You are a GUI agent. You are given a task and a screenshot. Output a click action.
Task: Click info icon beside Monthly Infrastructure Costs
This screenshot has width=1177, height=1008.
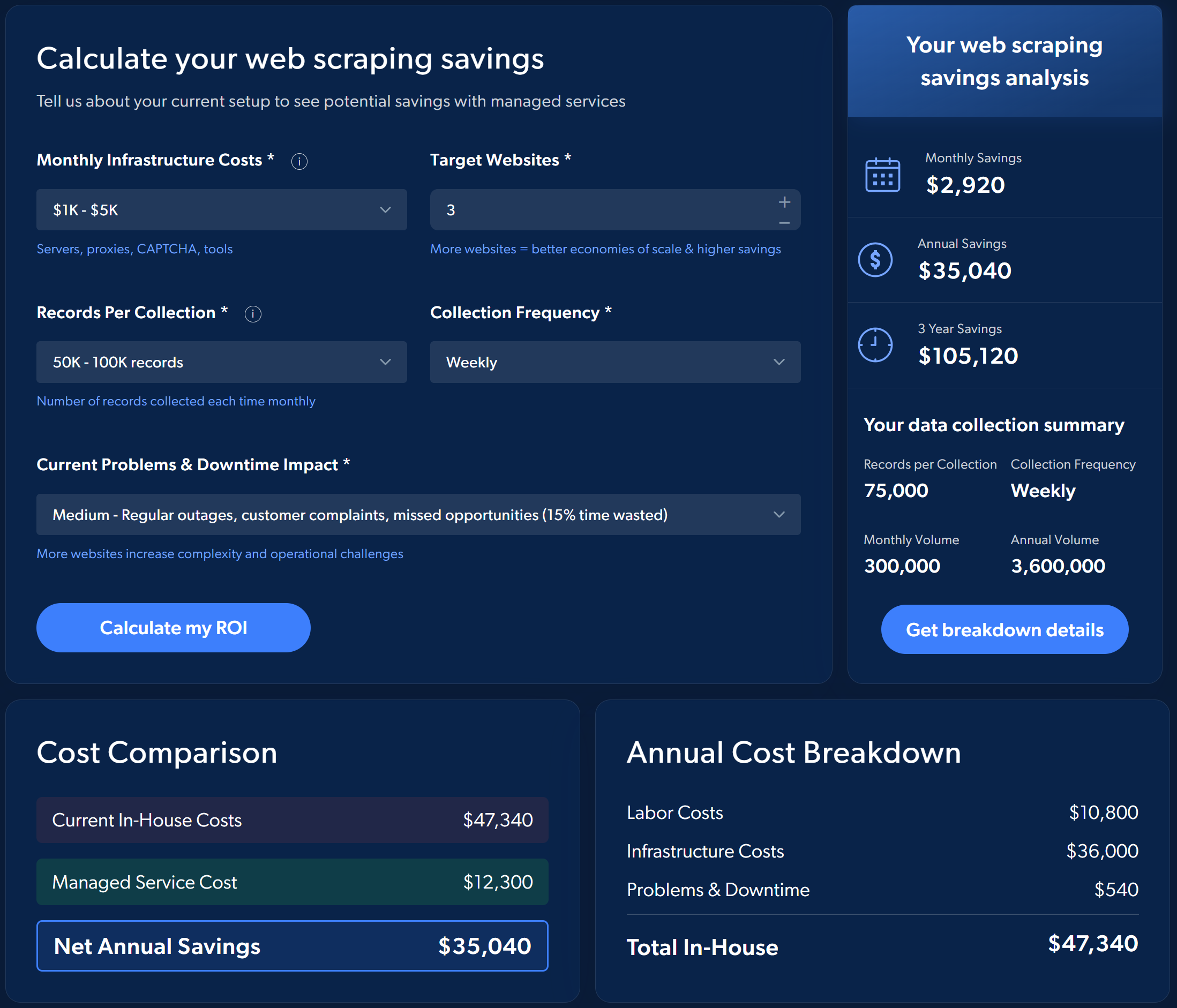(299, 161)
